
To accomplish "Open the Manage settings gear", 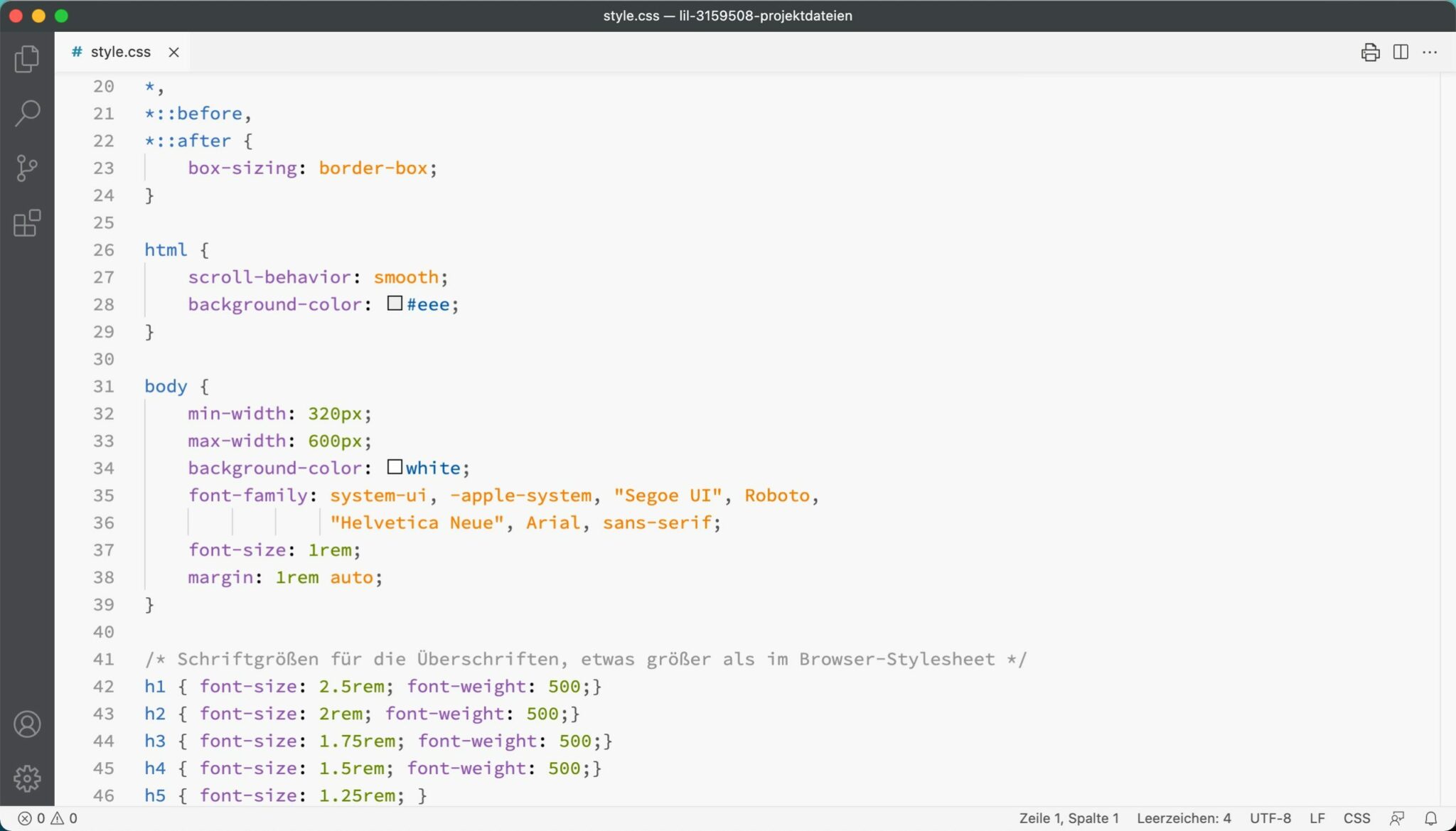I will tap(27, 778).
